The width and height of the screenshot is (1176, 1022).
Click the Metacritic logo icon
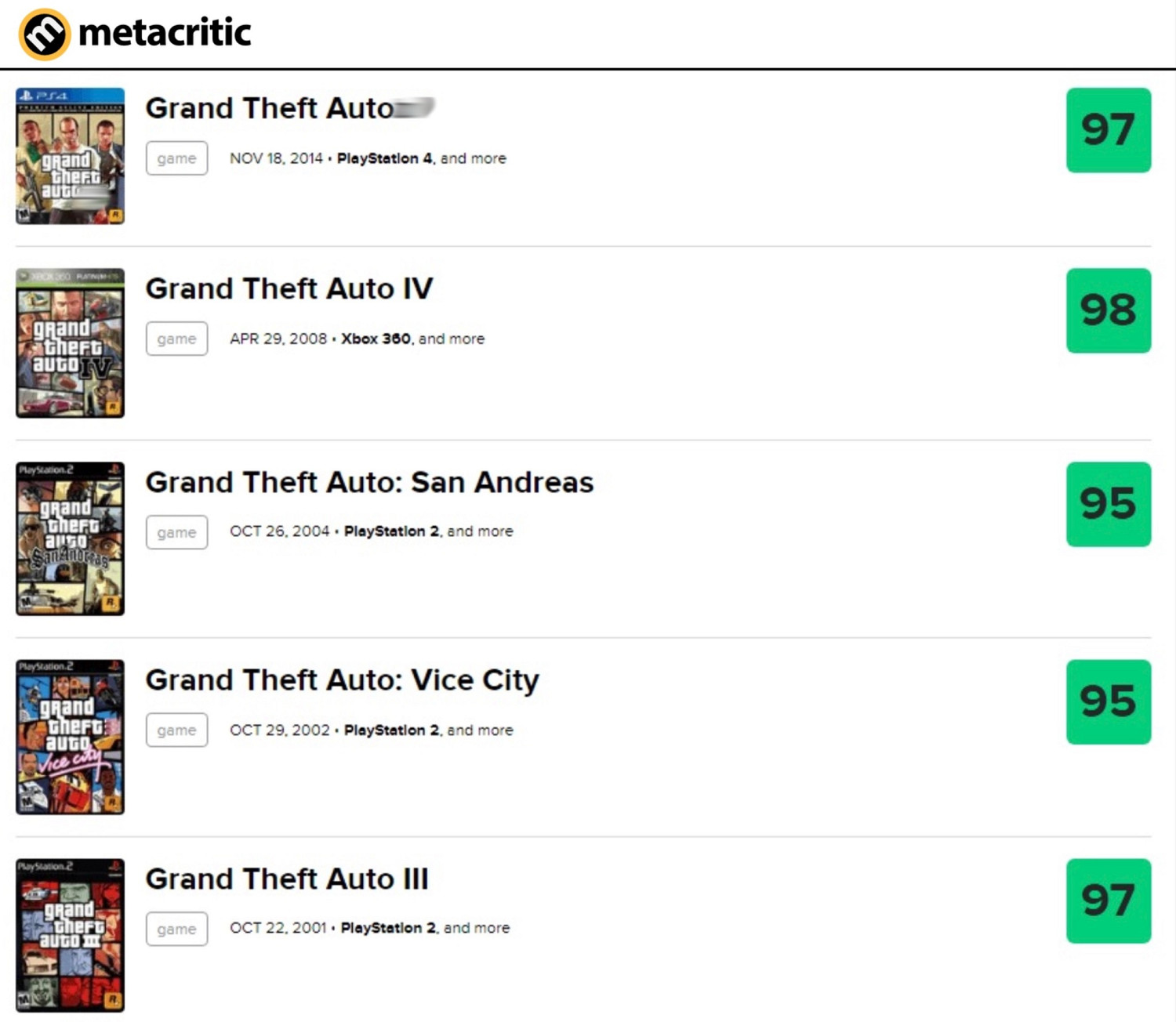[45, 34]
